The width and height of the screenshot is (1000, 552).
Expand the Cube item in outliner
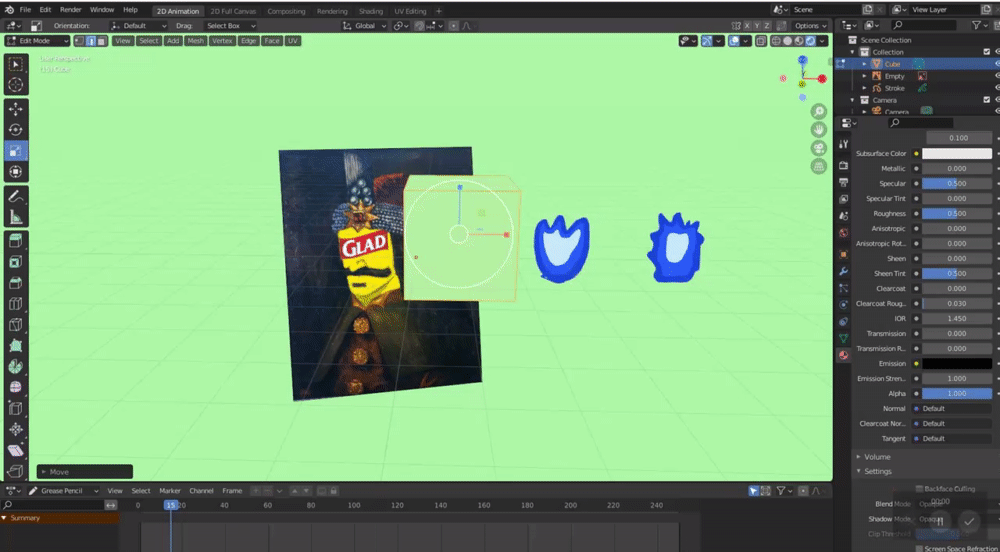point(865,64)
